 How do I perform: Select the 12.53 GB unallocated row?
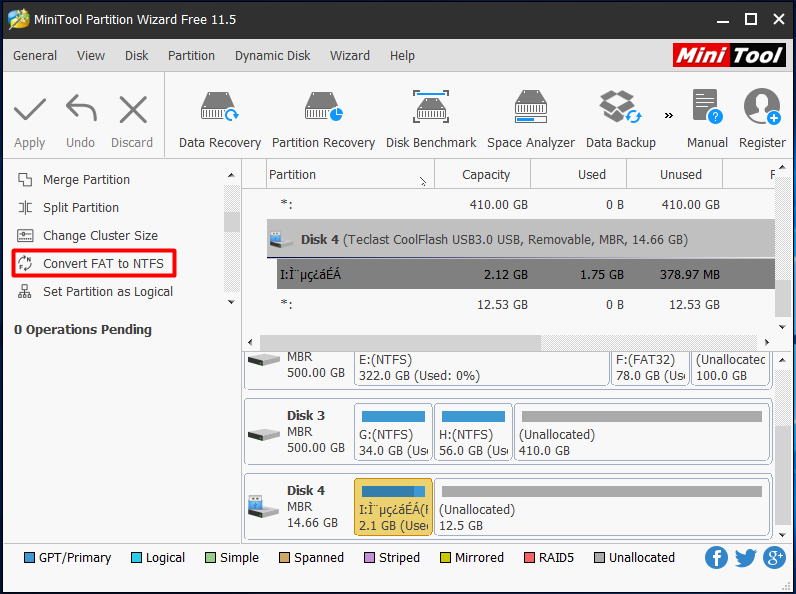tap(521, 305)
